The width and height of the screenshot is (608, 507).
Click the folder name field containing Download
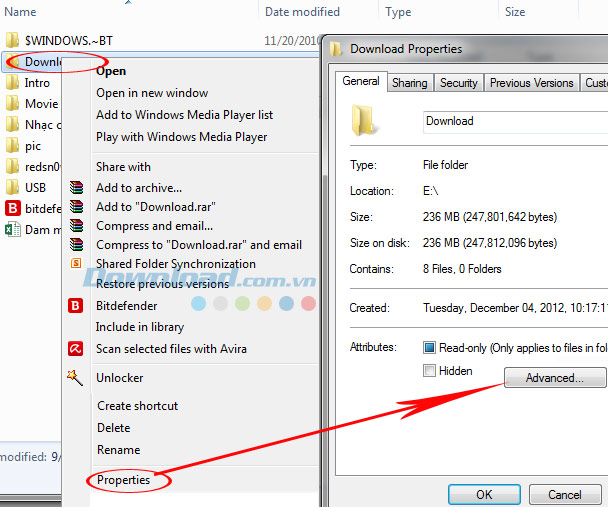point(516,122)
